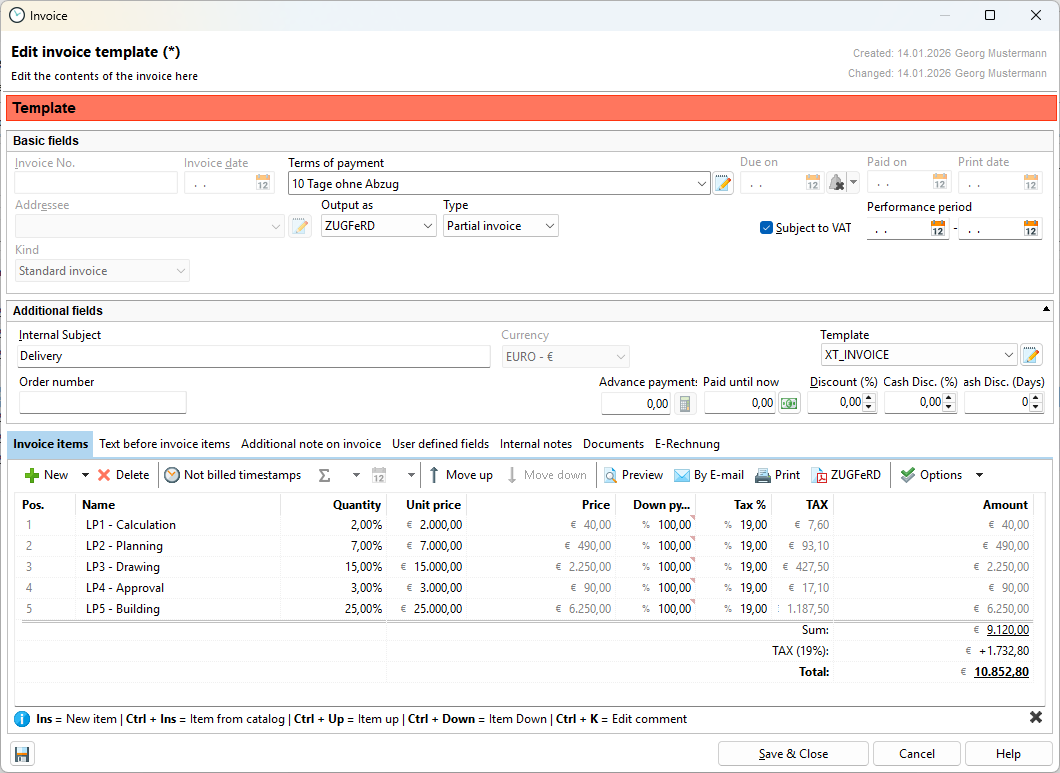Viewport: 1060px width, 773px height.
Task: Delete the selected invoice item
Action: coord(123,475)
